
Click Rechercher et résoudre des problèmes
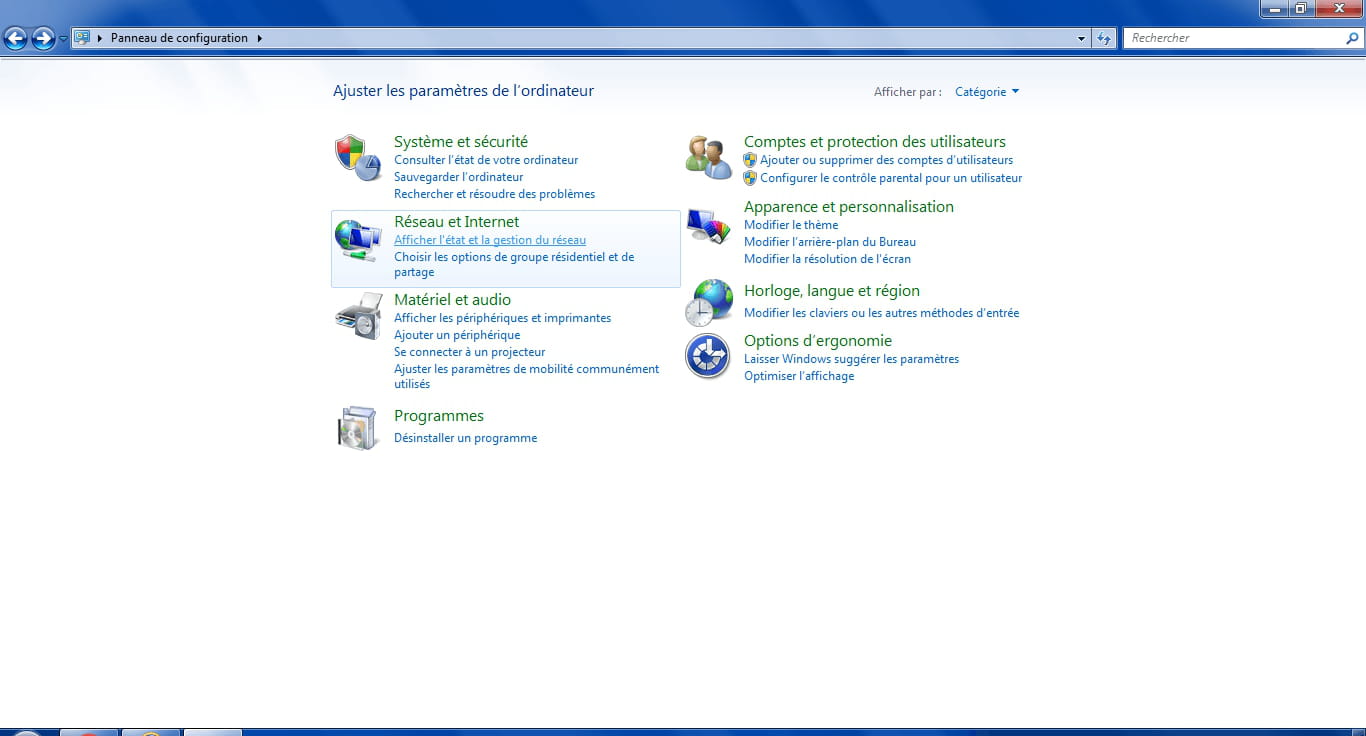[494, 194]
